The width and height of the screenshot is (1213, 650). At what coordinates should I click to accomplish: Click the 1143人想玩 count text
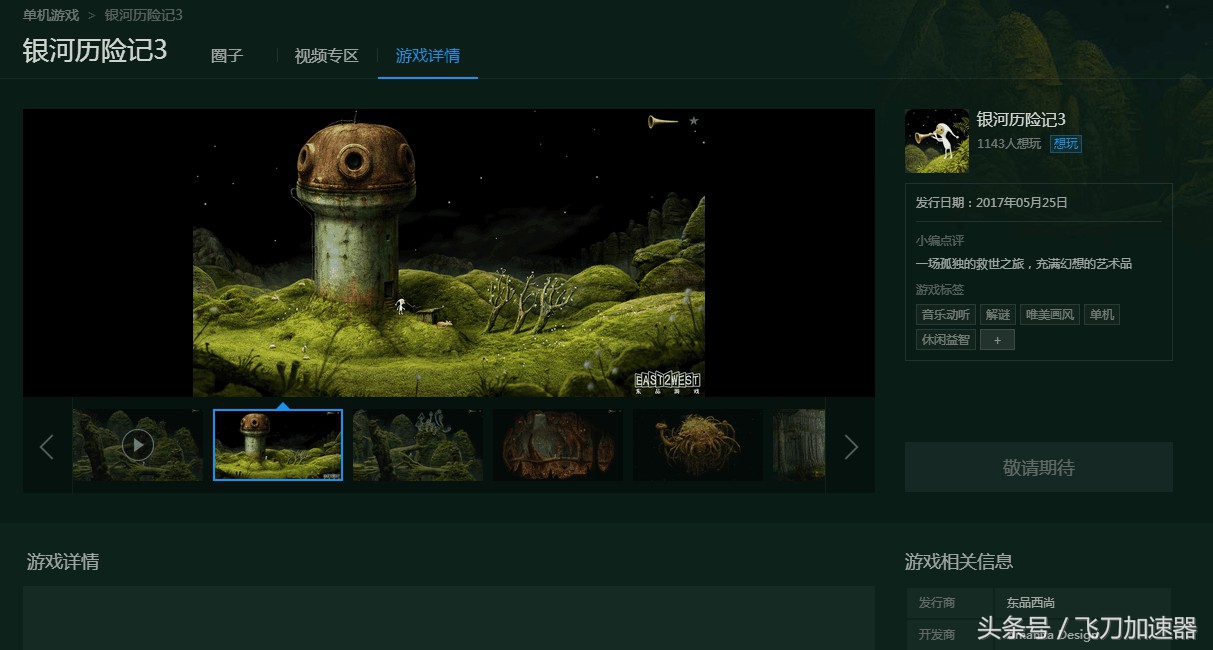(1009, 144)
